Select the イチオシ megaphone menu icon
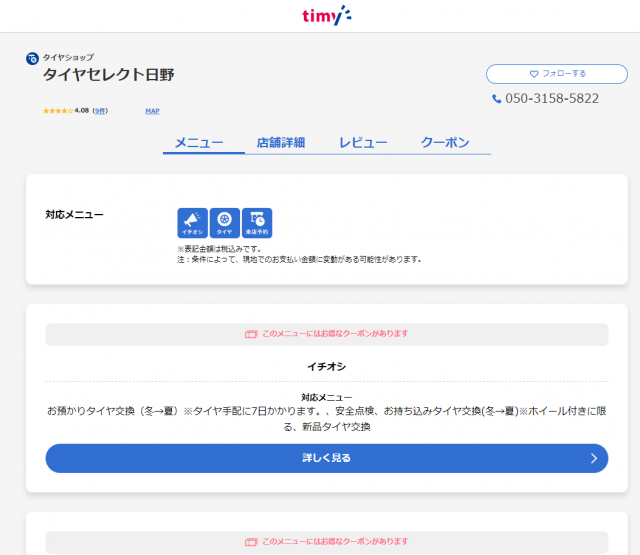The image size is (640, 555). pyautogui.click(x=192, y=222)
